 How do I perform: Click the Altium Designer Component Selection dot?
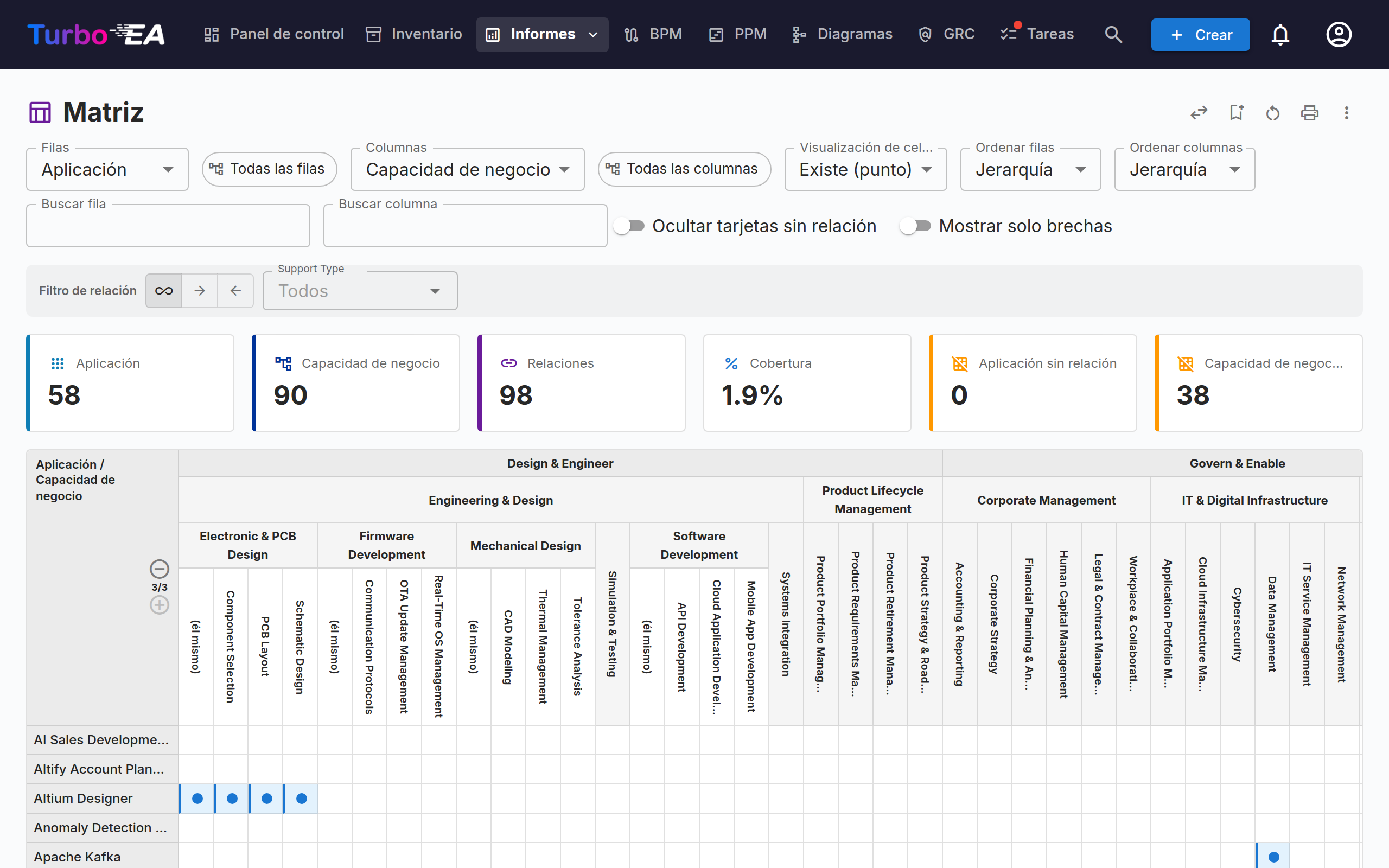click(232, 799)
